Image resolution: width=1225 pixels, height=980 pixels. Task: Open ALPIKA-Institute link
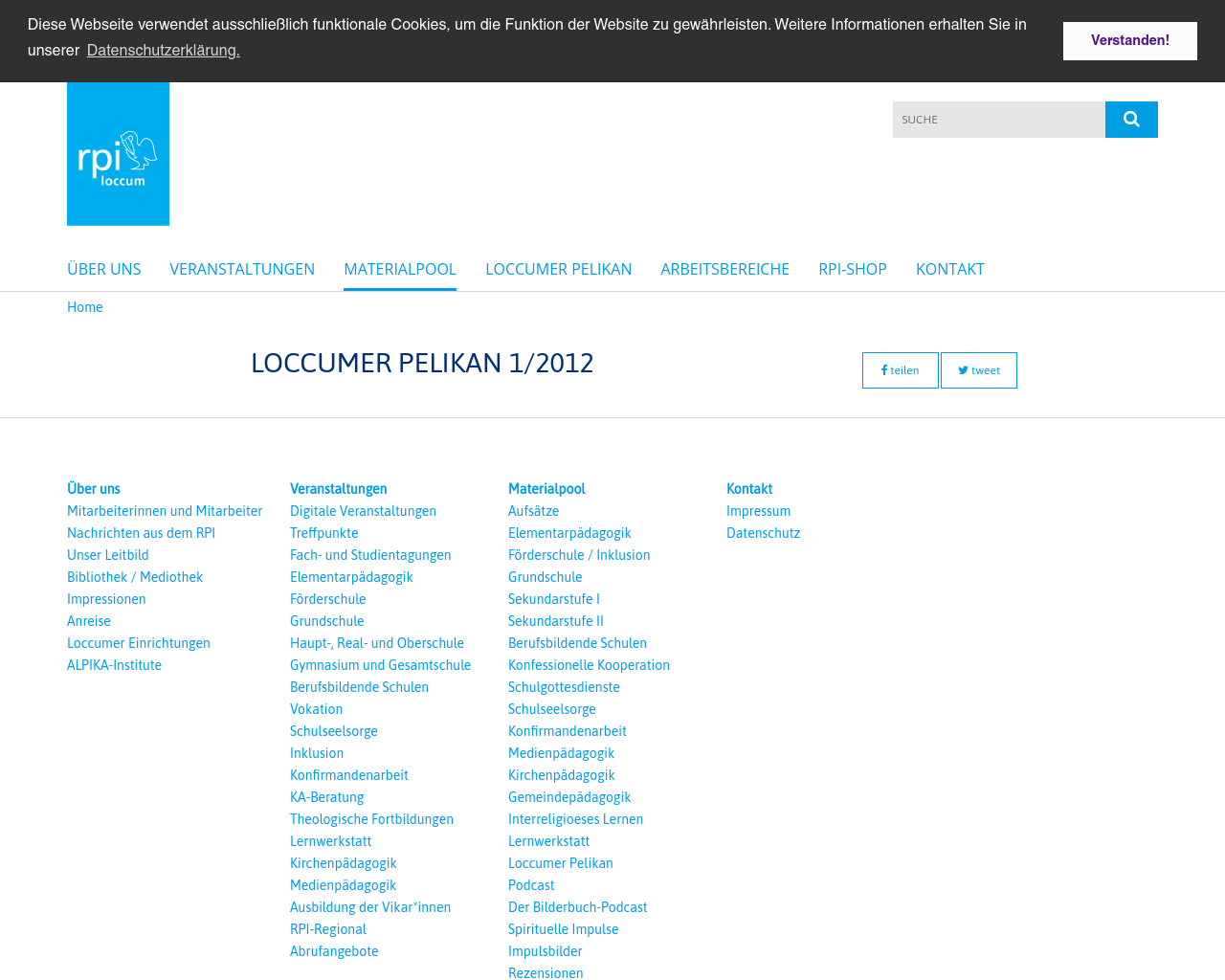click(114, 665)
